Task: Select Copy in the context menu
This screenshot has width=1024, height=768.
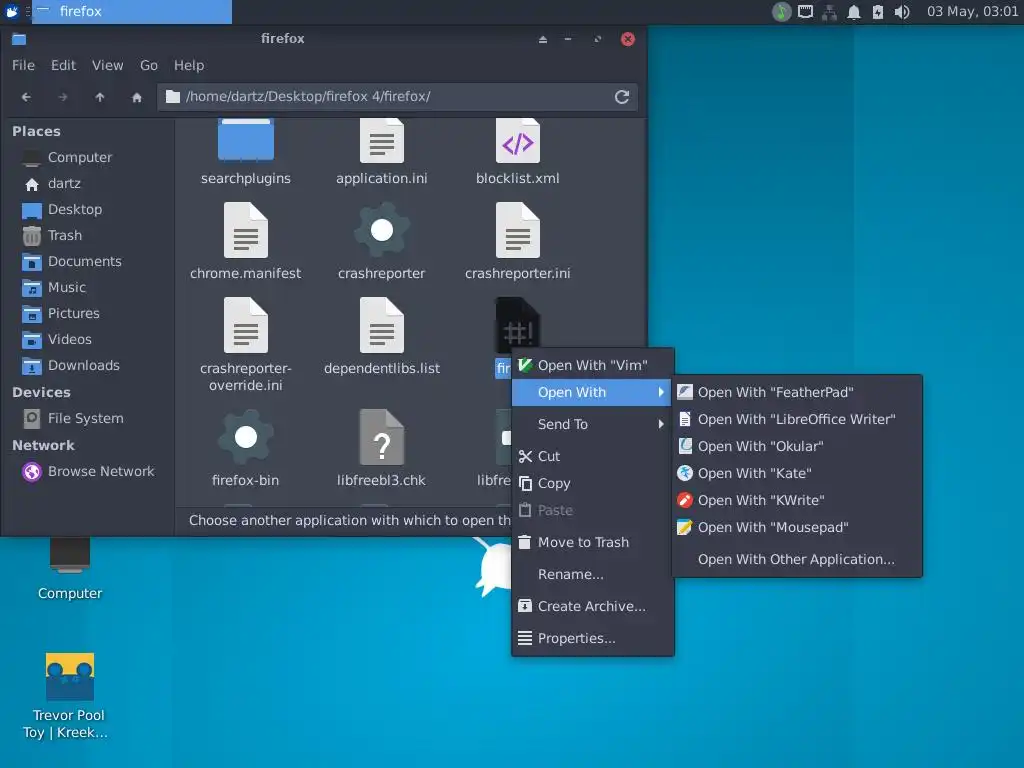Action: [592, 483]
